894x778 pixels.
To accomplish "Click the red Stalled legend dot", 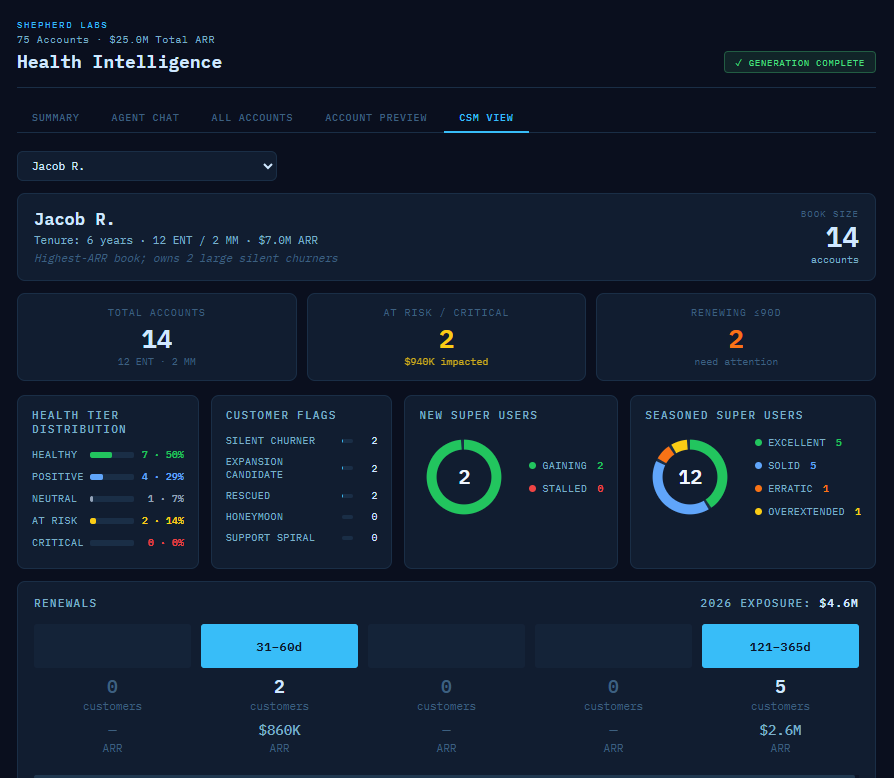I will point(533,488).
